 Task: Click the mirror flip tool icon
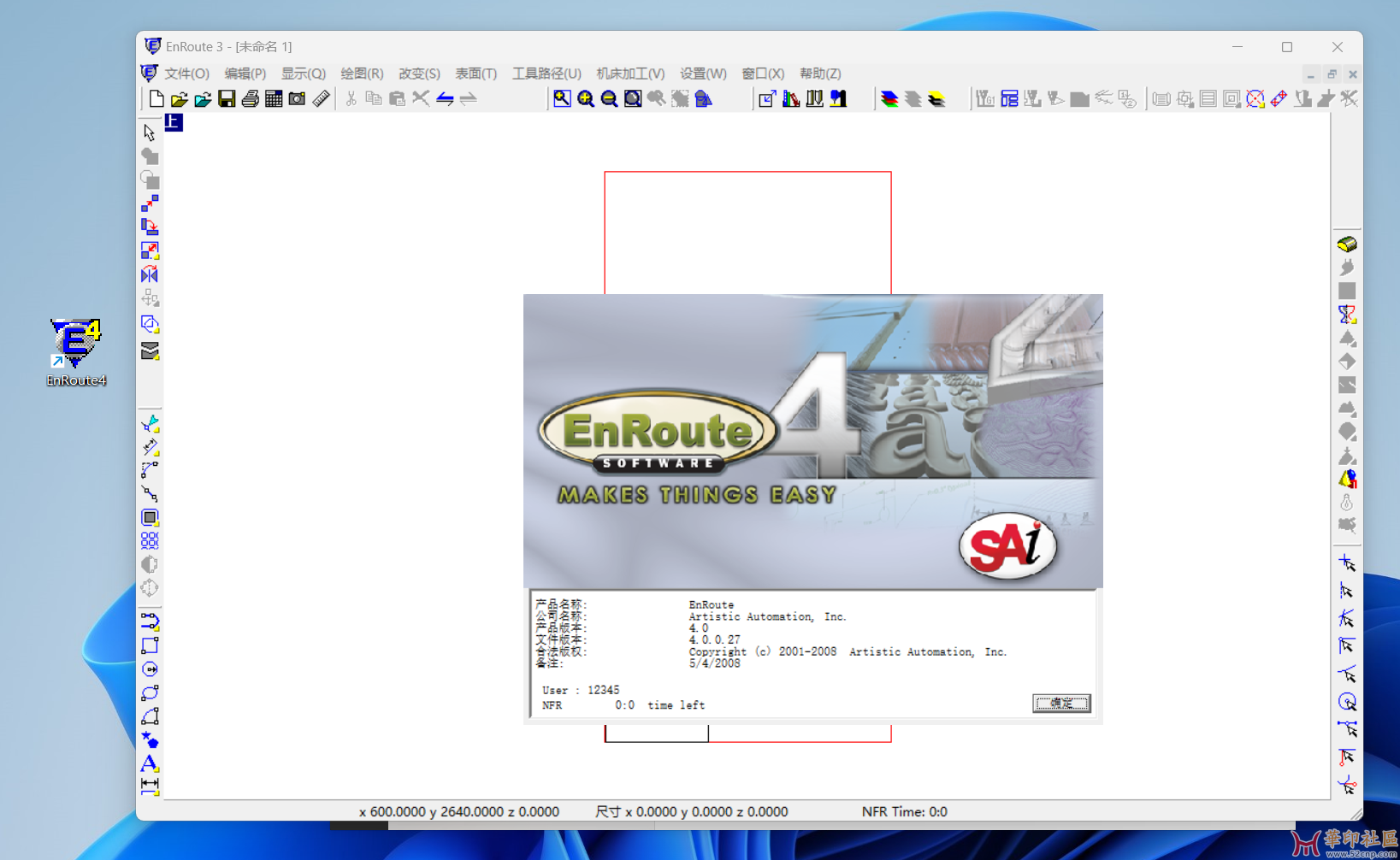pyautogui.click(x=150, y=274)
